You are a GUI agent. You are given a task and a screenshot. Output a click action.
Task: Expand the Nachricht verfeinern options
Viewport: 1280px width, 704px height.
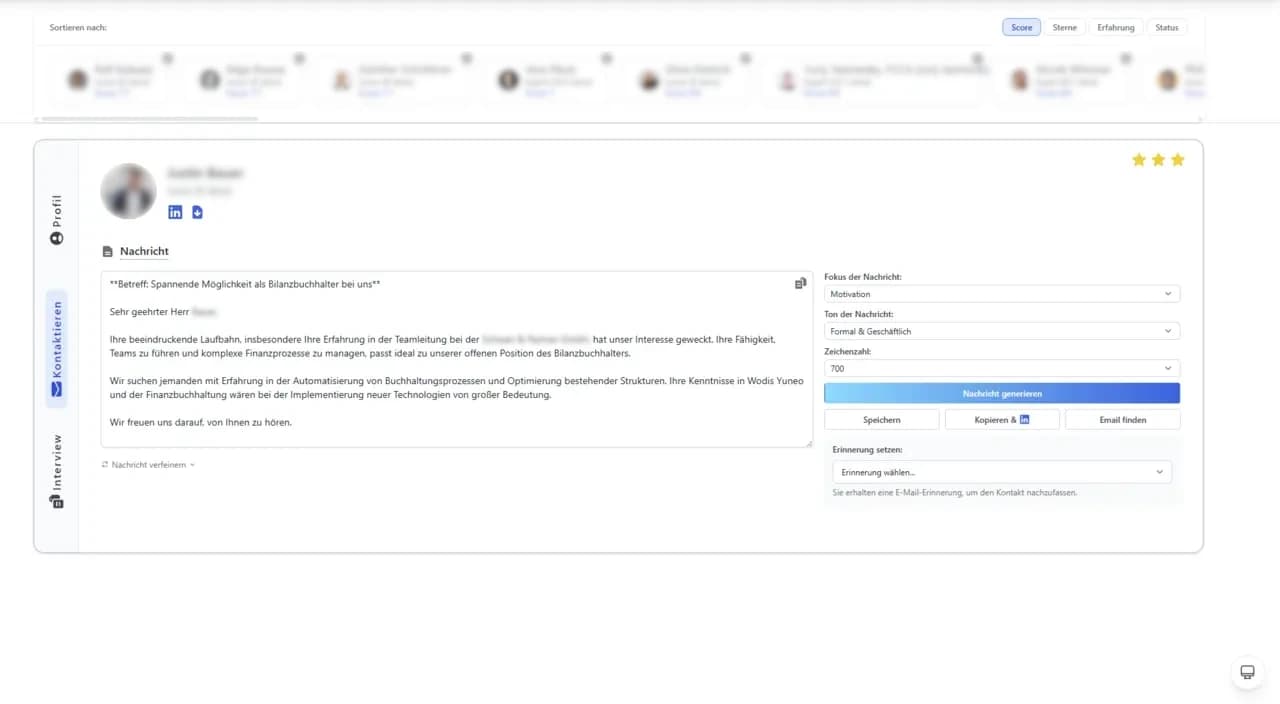[x=148, y=465]
